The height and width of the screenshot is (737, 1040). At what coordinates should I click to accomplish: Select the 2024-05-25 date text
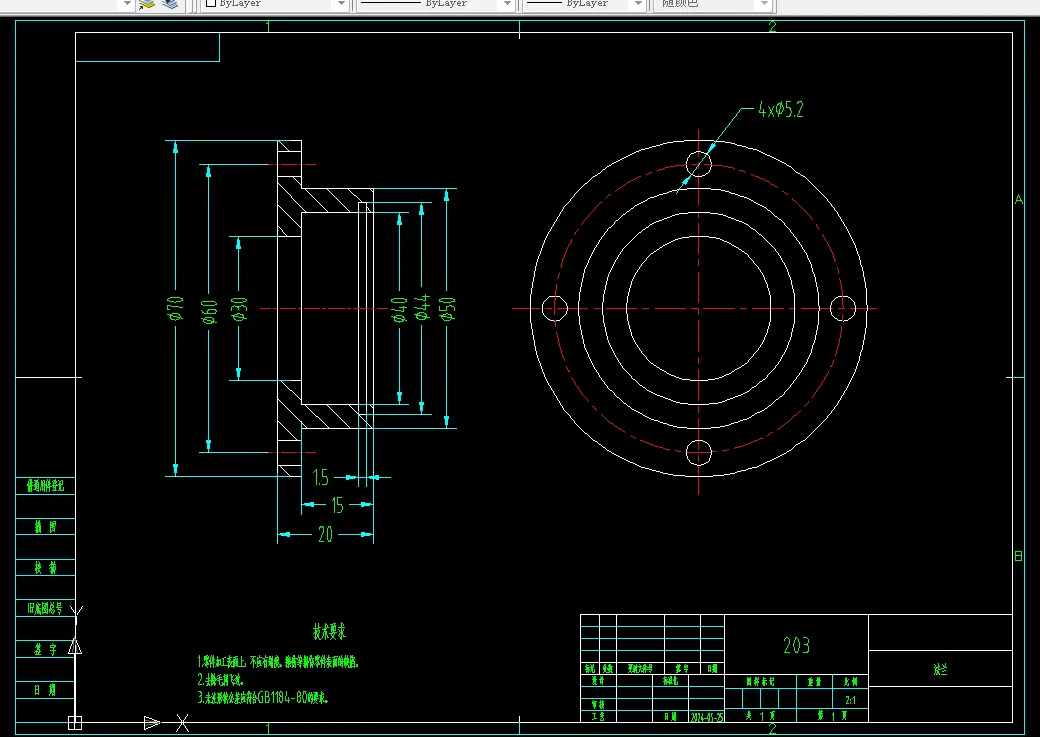click(707, 717)
